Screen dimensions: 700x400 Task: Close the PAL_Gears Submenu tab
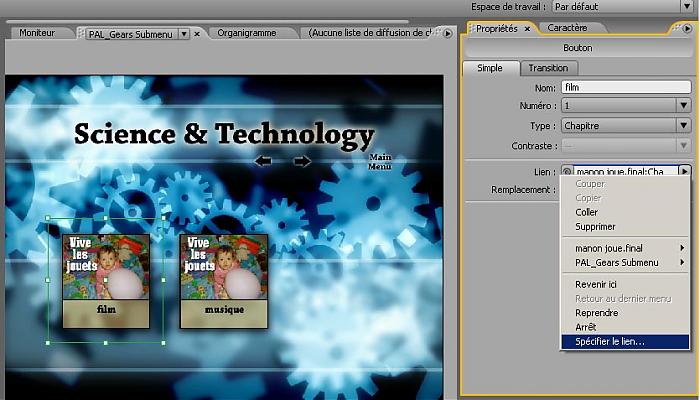[x=197, y=34]
